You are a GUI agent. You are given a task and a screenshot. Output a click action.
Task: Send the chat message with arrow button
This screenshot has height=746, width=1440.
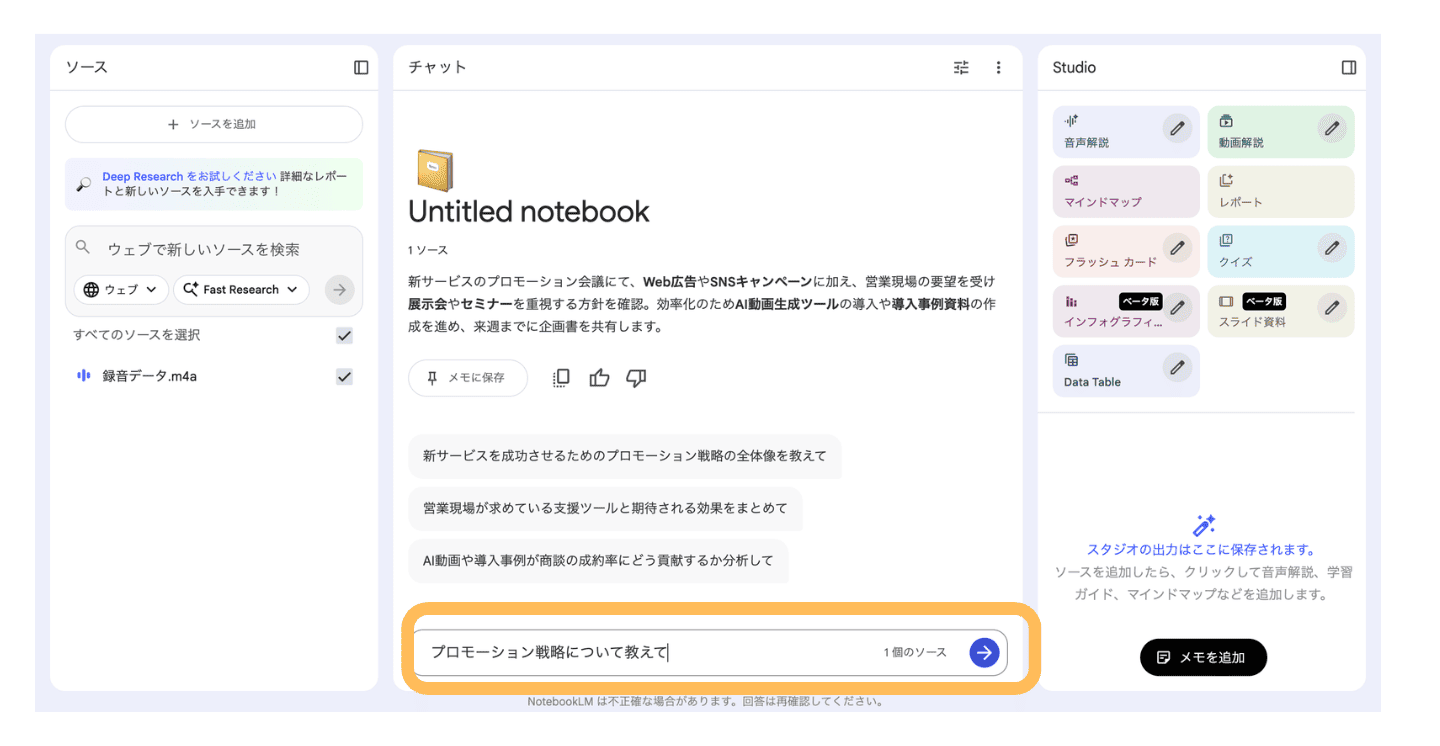coord(984,652)
